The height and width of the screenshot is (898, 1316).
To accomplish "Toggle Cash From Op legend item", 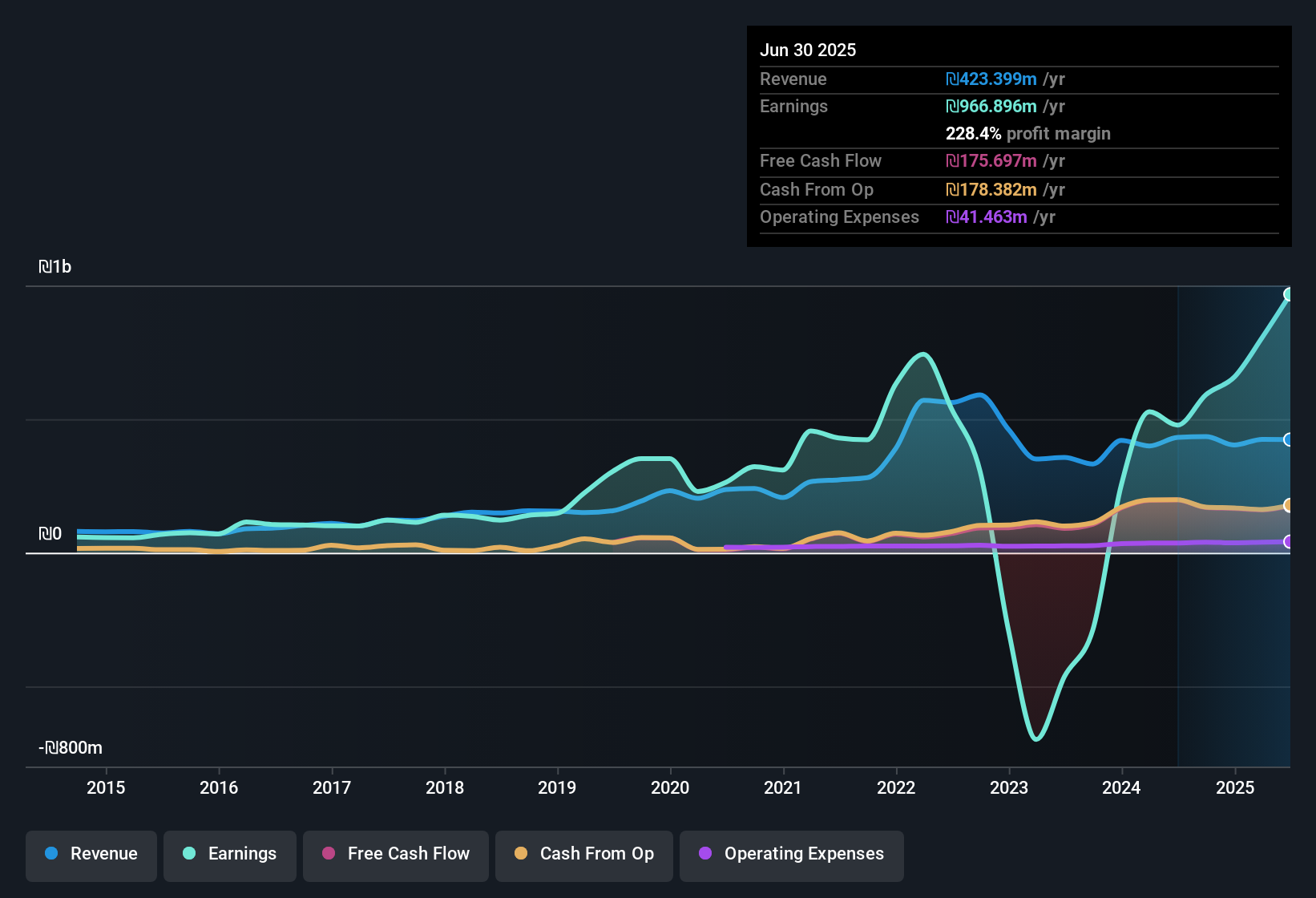I will click(584, 854).
